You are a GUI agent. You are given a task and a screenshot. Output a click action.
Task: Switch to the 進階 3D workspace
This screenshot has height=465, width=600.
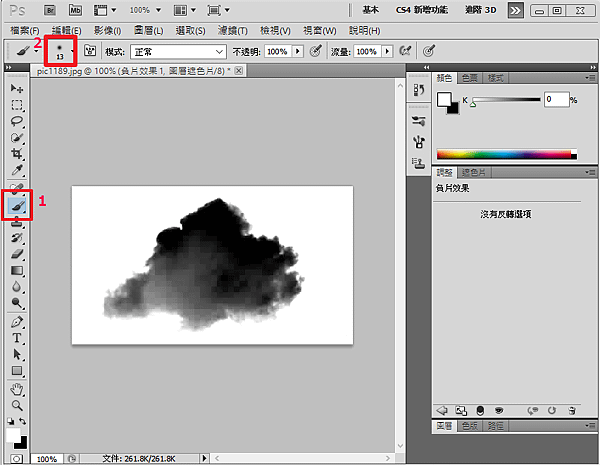click(480, 10)
